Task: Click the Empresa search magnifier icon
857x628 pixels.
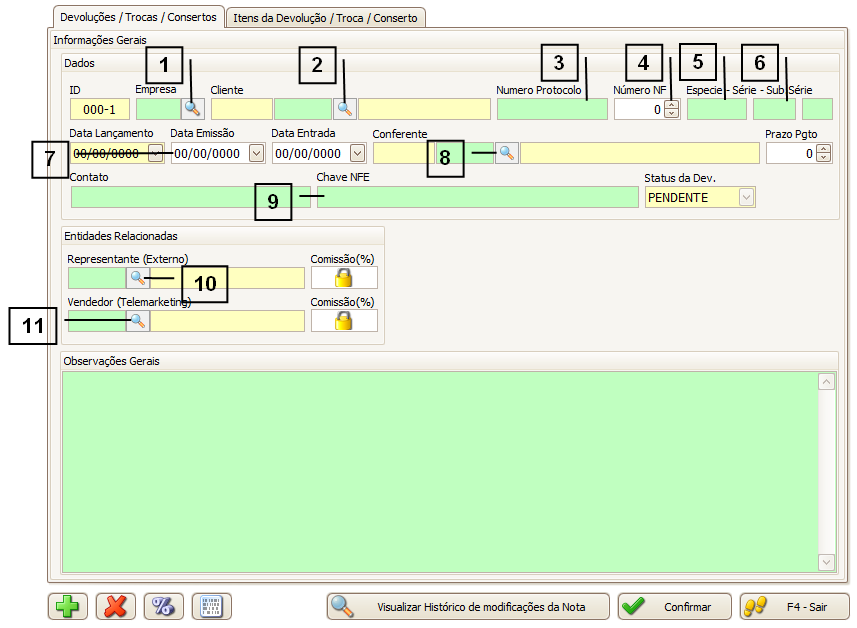Action: coord(193,109)
